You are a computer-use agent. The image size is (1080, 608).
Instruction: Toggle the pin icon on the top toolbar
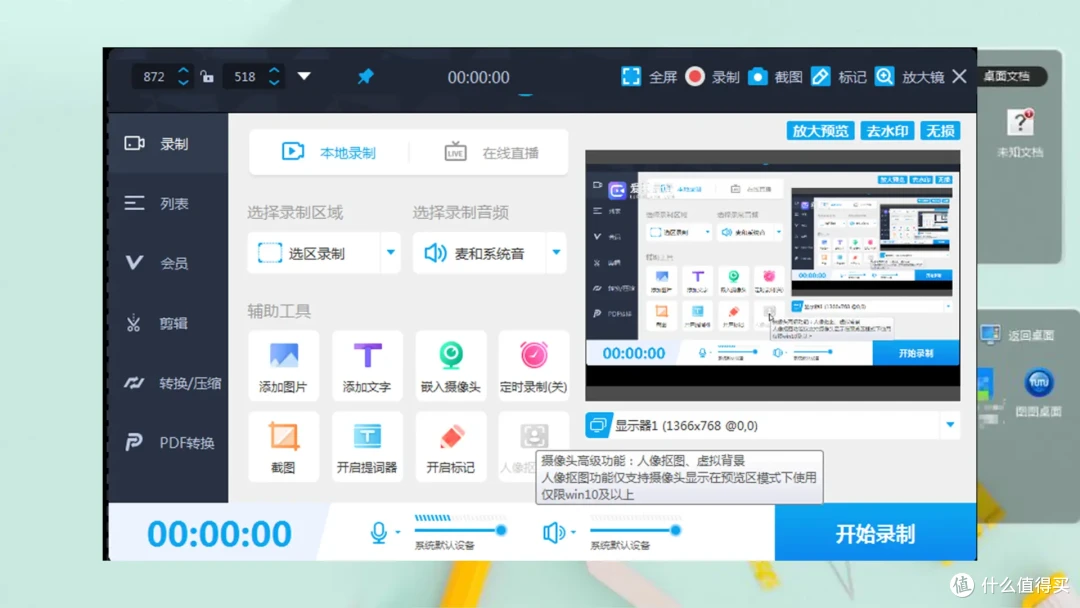[x=366, y=76]
